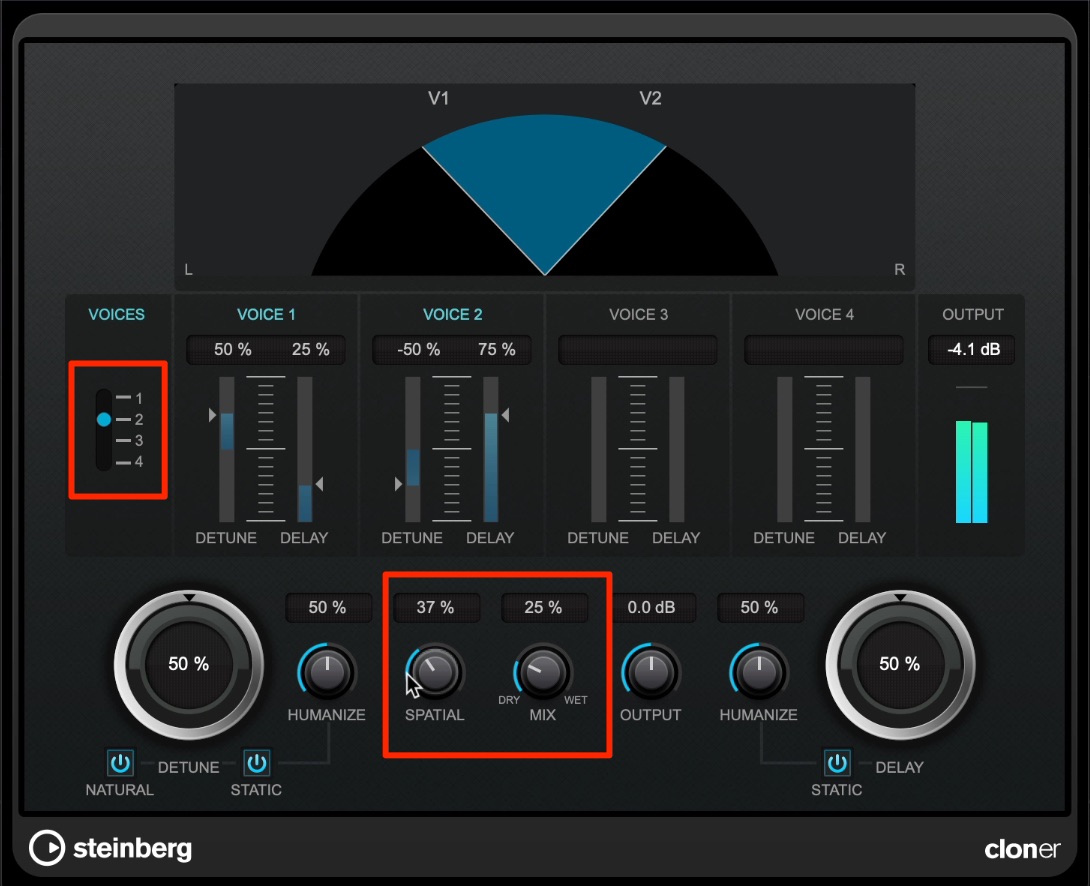The width and height of the screenshot is (1090, 886).
Task: Select the Output value field 0.0 dB
Action: pyautogui.click(x=651, y=607)
